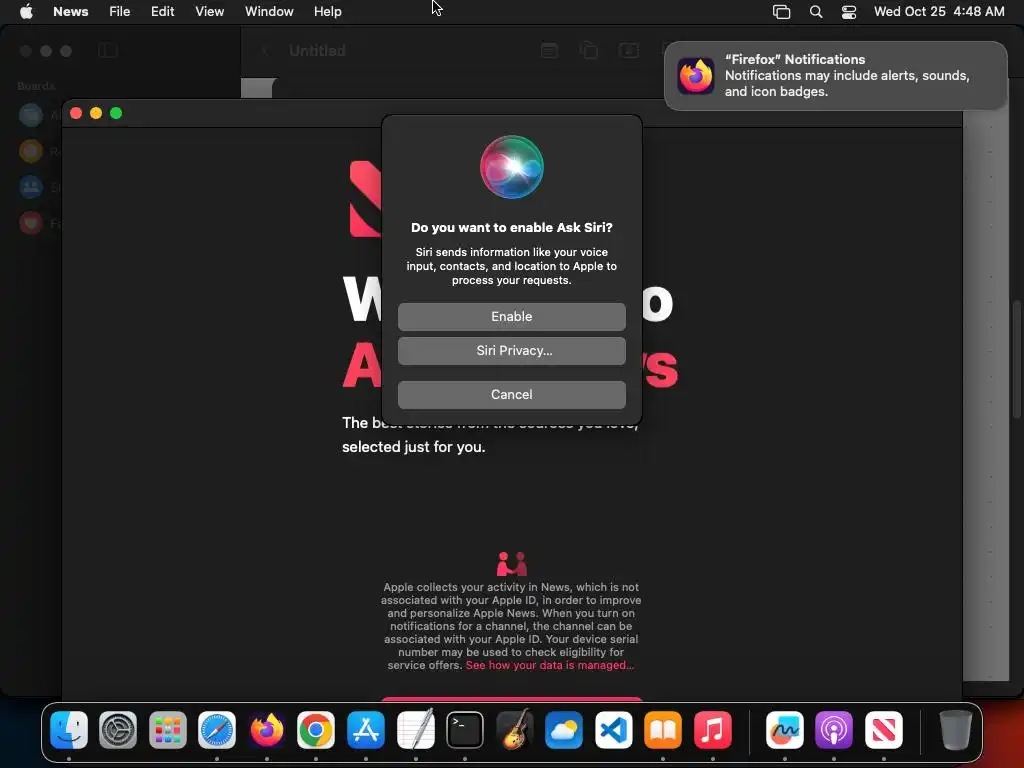Open the cloud weather app in the Dock
The width and height of the screenshot is (1024, 768).
[564, 729]
